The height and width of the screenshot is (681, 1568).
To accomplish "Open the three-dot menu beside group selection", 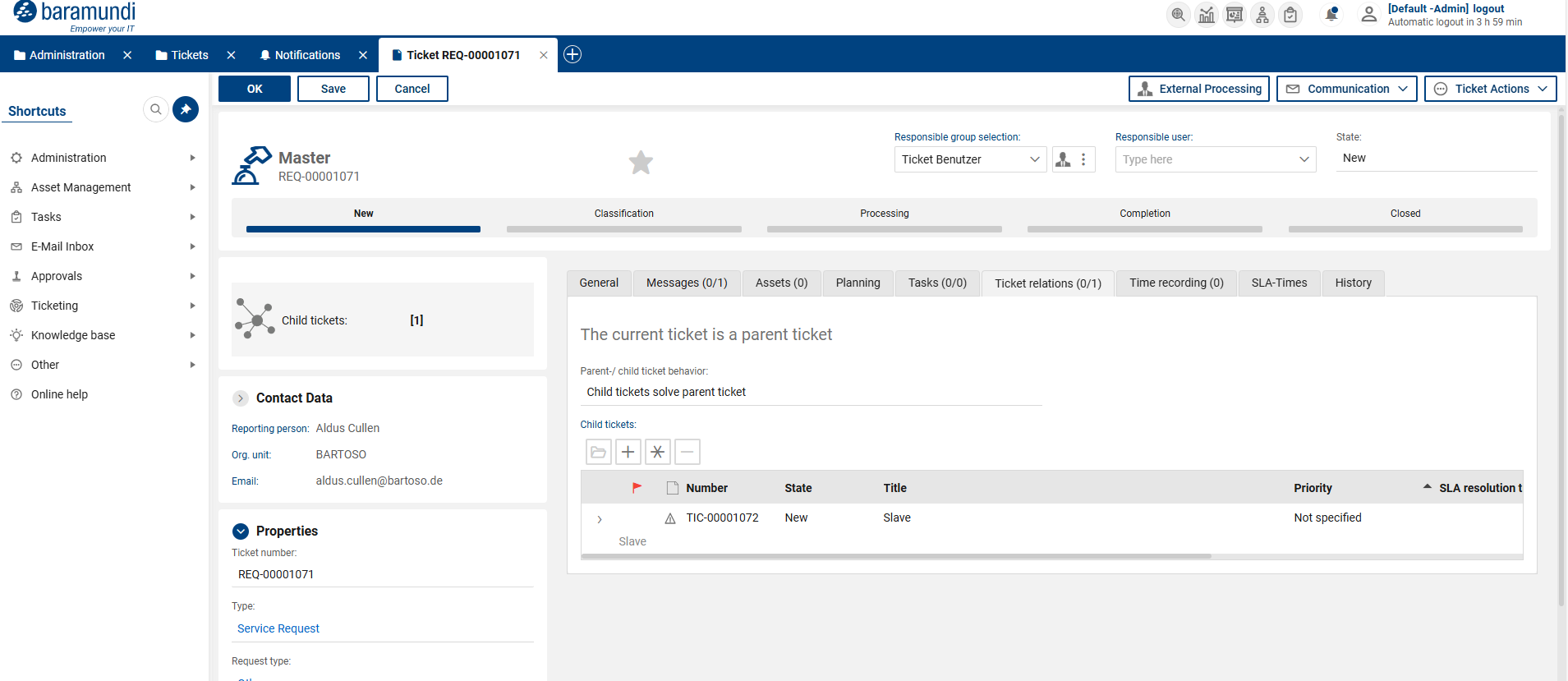I will (1083, 159).
